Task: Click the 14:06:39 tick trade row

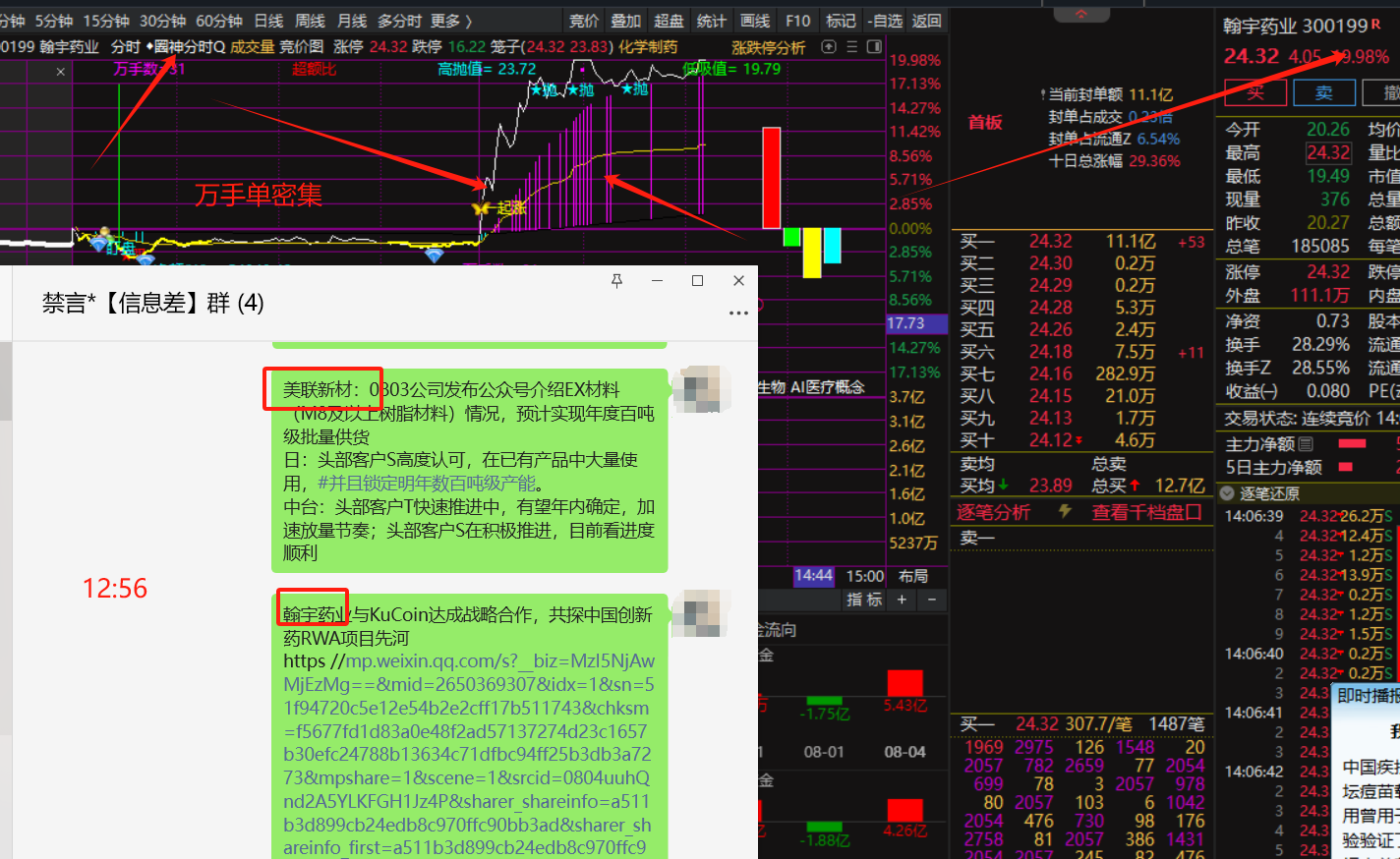Action: [1309, 516]
